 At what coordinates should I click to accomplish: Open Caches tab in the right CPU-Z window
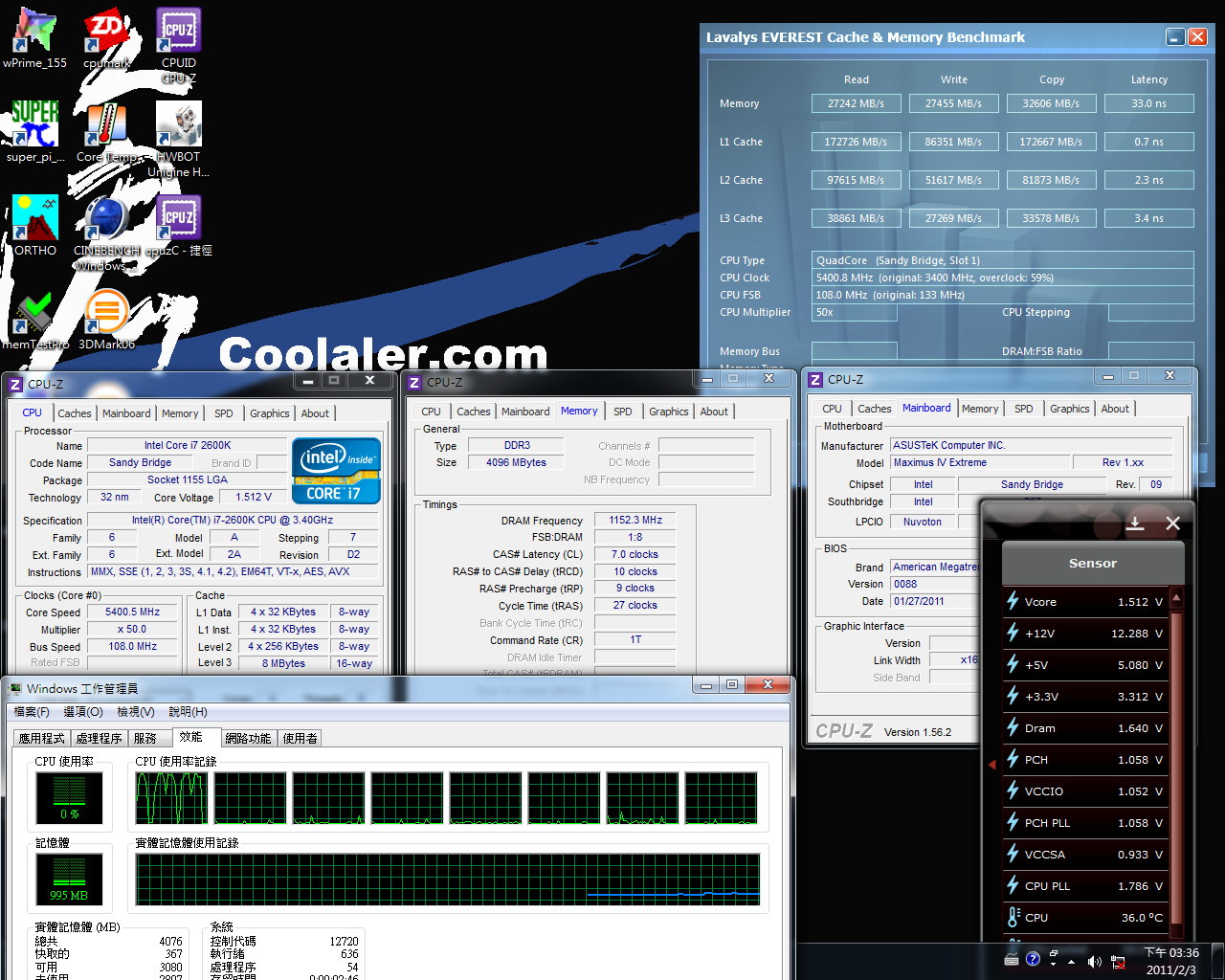[x=874, y=409]
